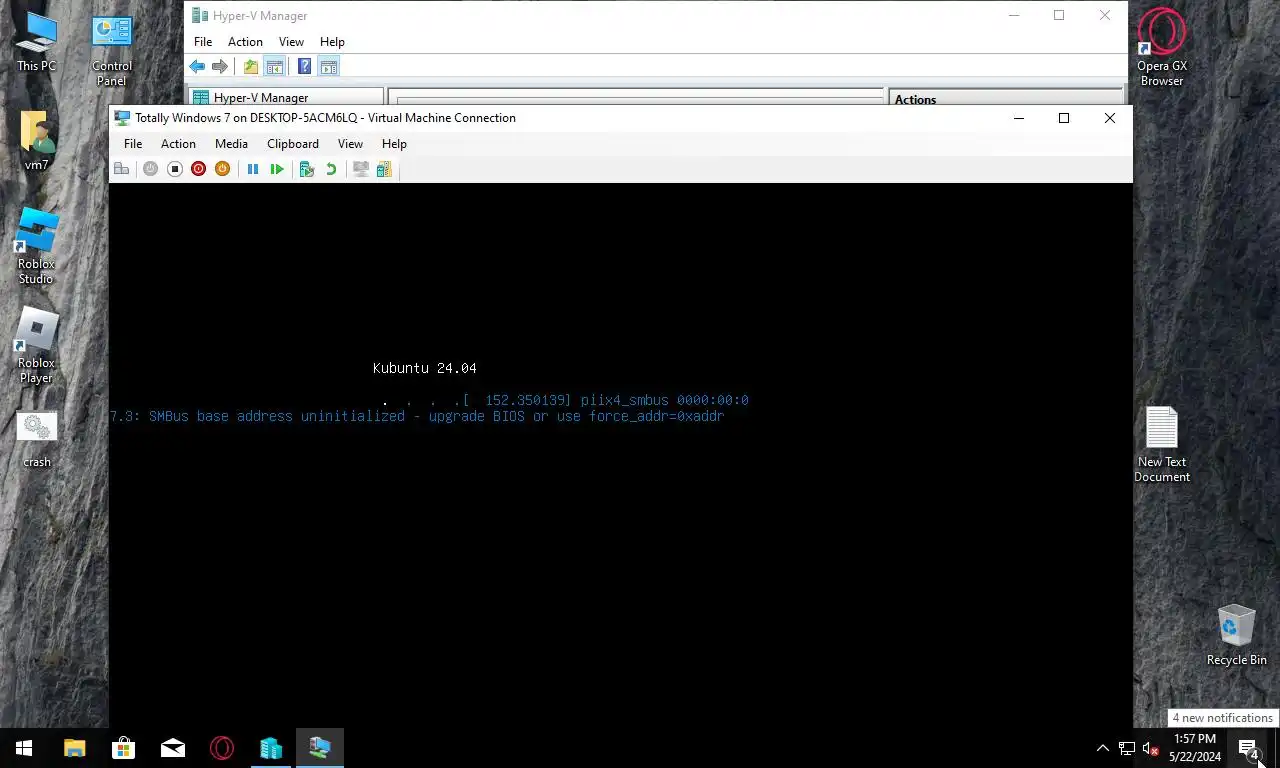The width and height of the screenshot is (1280, 768).
Task: Open Opera browser from the taskbar
Action: (x=221, y=748)
